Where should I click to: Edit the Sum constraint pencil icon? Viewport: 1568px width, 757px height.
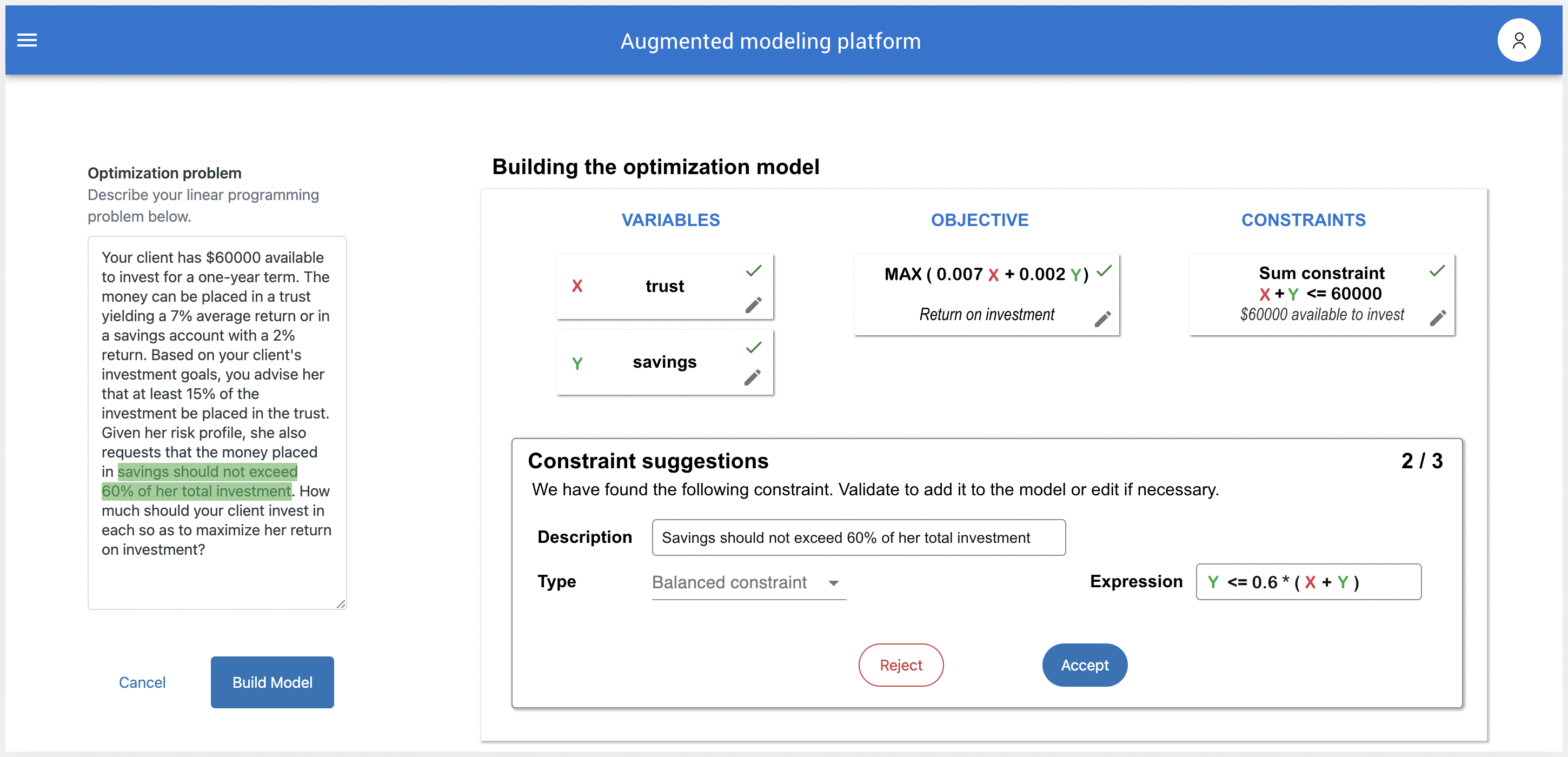tap(1437, 317)
